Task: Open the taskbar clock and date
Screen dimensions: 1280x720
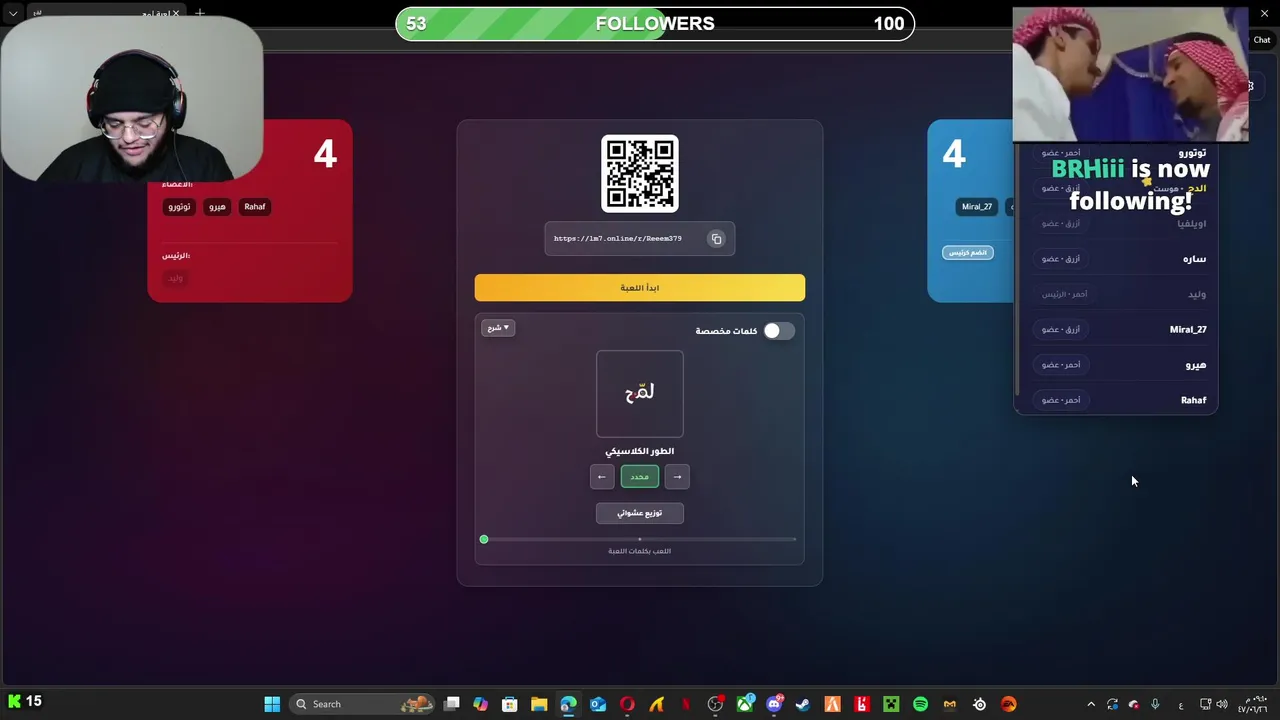Action: point(1254,704)
